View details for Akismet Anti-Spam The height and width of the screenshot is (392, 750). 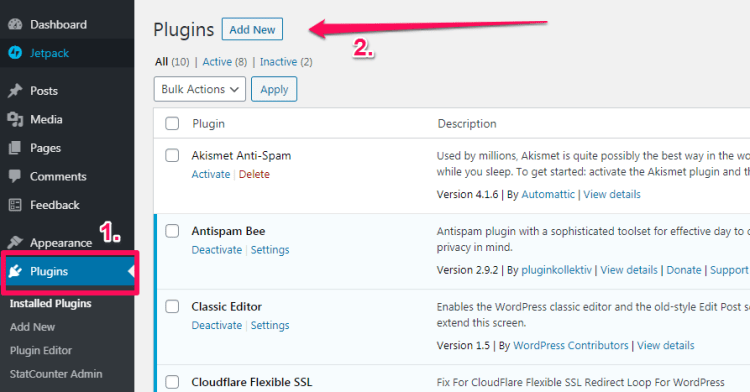coord(612,194)
